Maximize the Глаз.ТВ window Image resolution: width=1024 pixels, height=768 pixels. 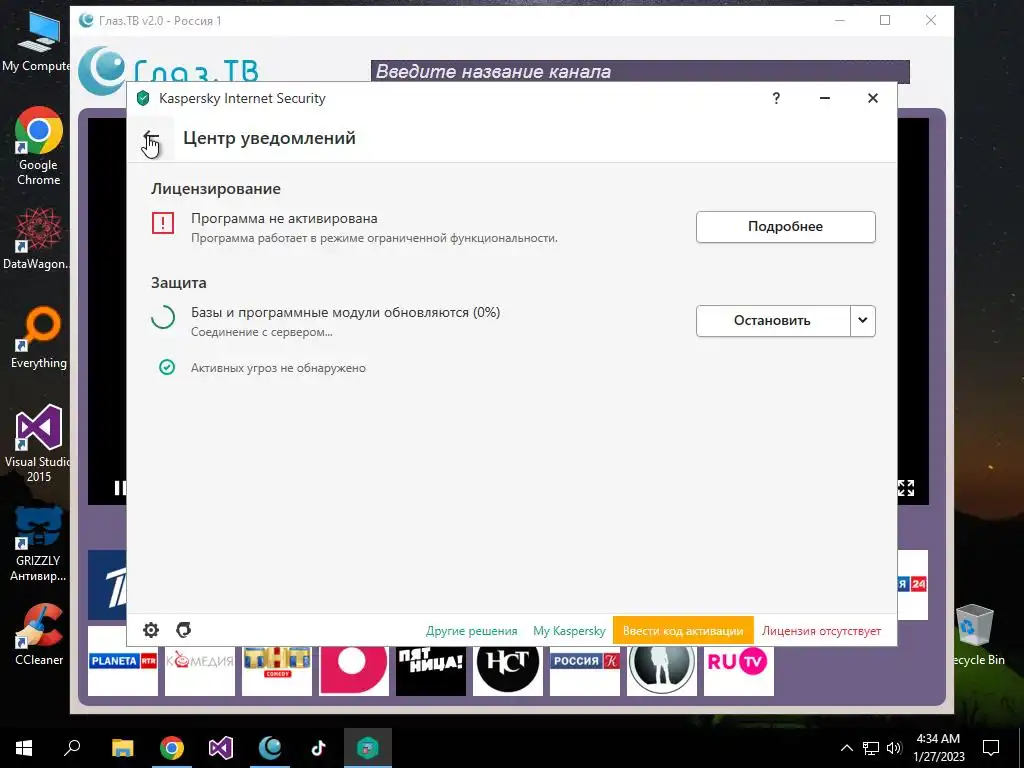pos(885,20)
